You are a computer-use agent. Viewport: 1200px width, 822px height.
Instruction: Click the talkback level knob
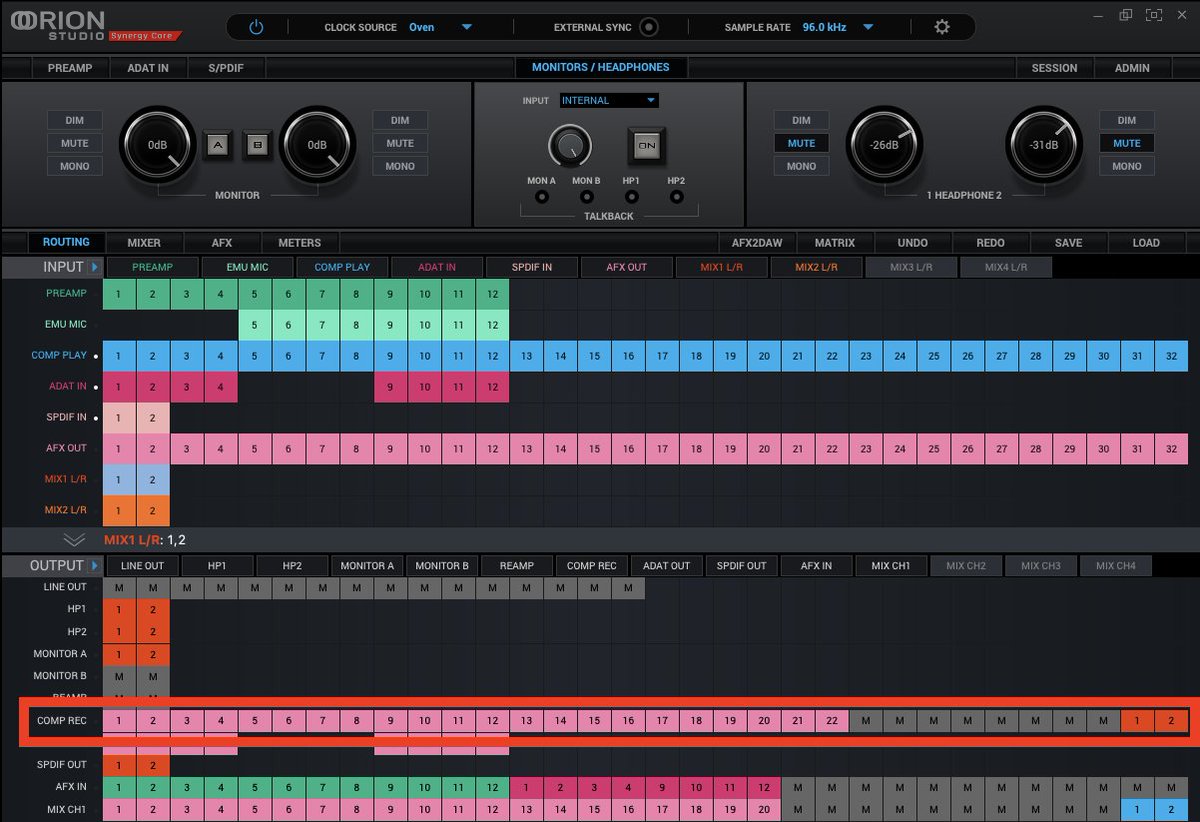click(569, 147)
